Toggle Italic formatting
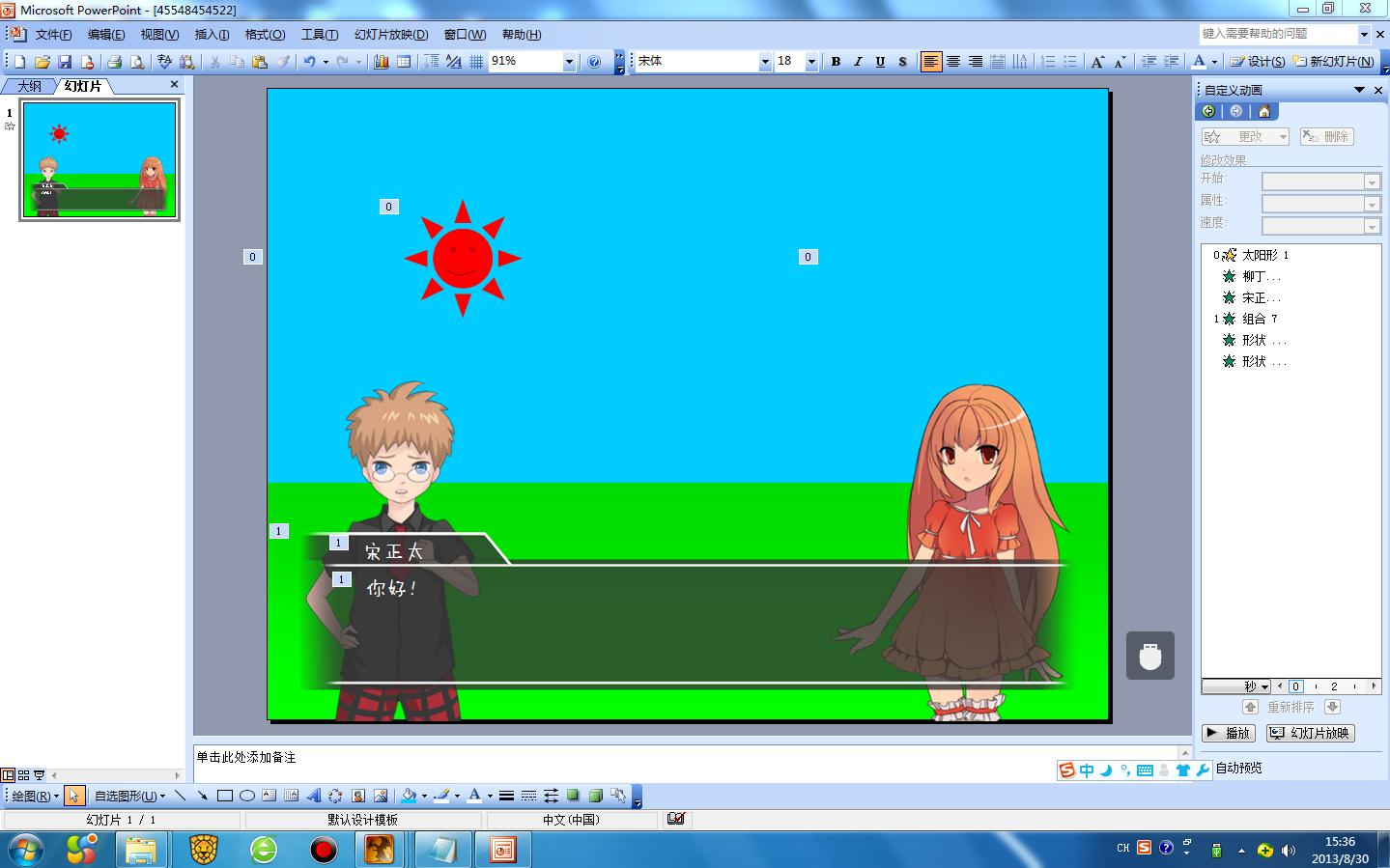 click(x=858, y=62)
